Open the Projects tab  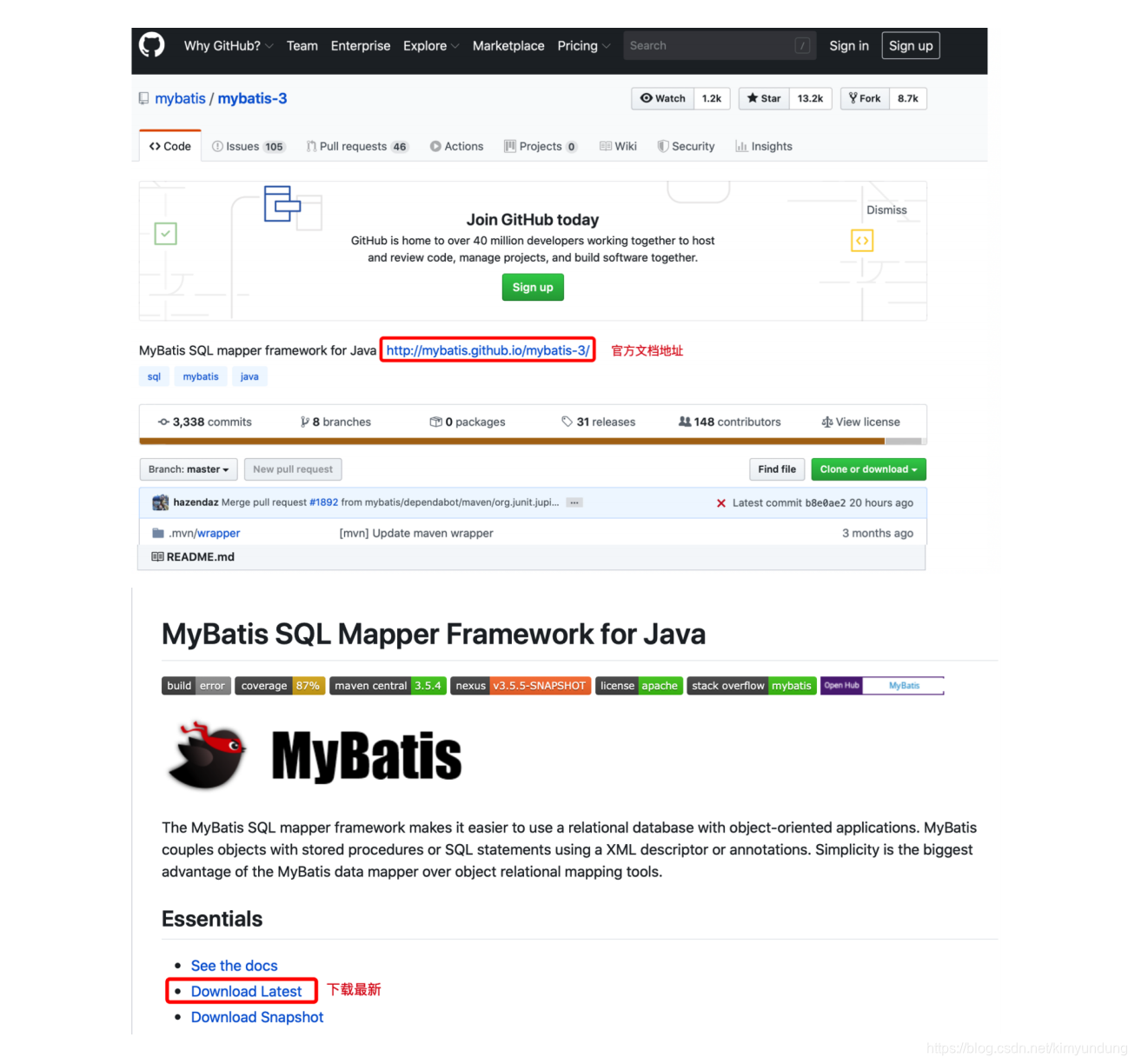point(541,146)
